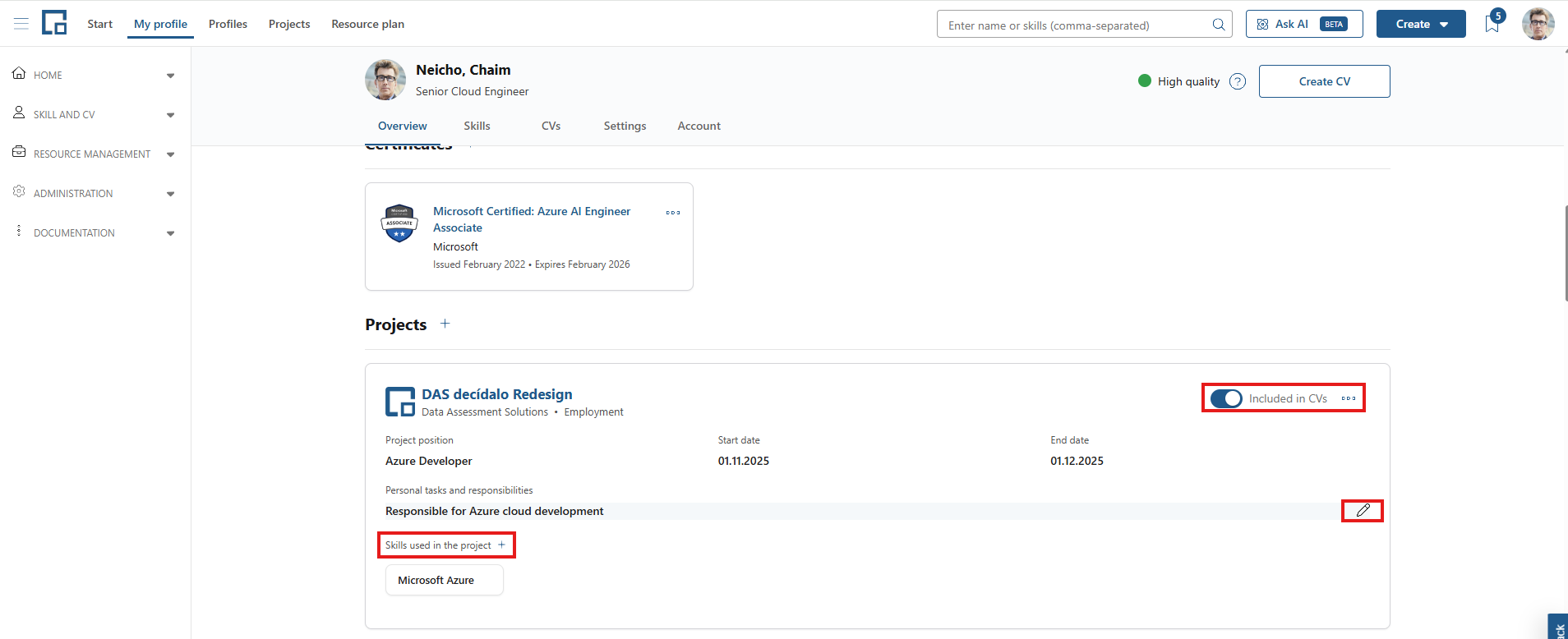Viewport: 1568px width, 639px height.
Task: Expand the RESOURCE MANAGEMENT sidebar section
Action: pos(170,154)
